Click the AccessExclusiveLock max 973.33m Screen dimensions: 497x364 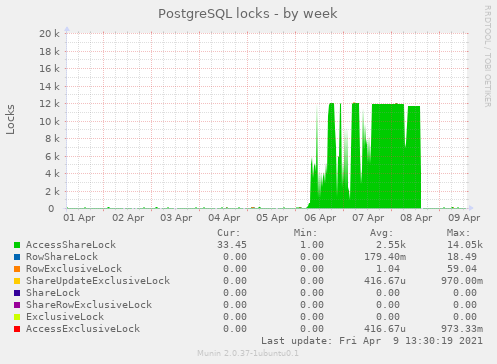[462, 329]
